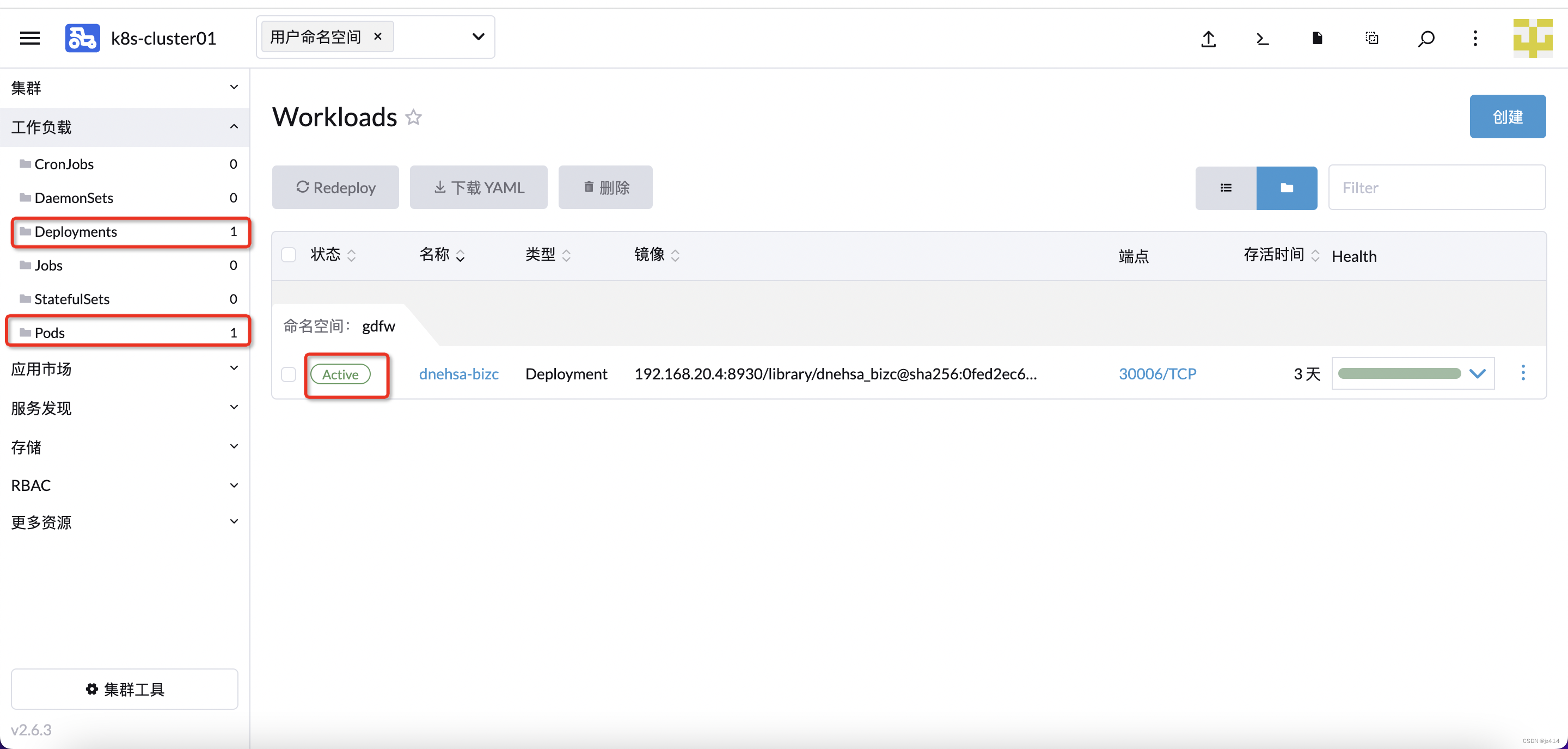Click the delete/trash icon

point(605,187)
